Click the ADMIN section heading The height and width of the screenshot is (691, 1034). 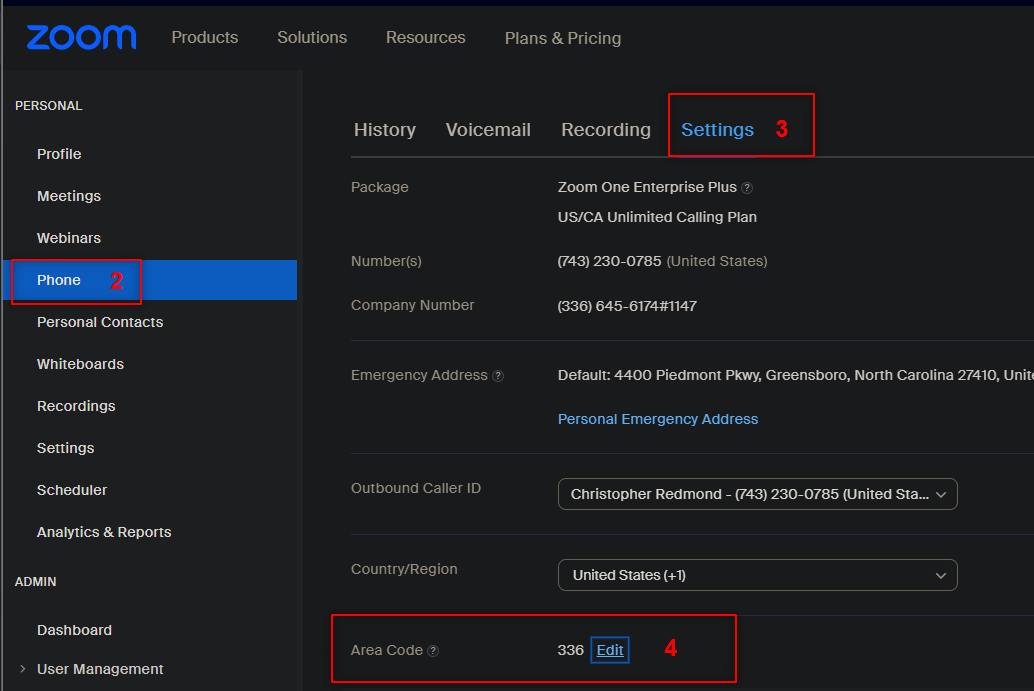pos(36,582)
